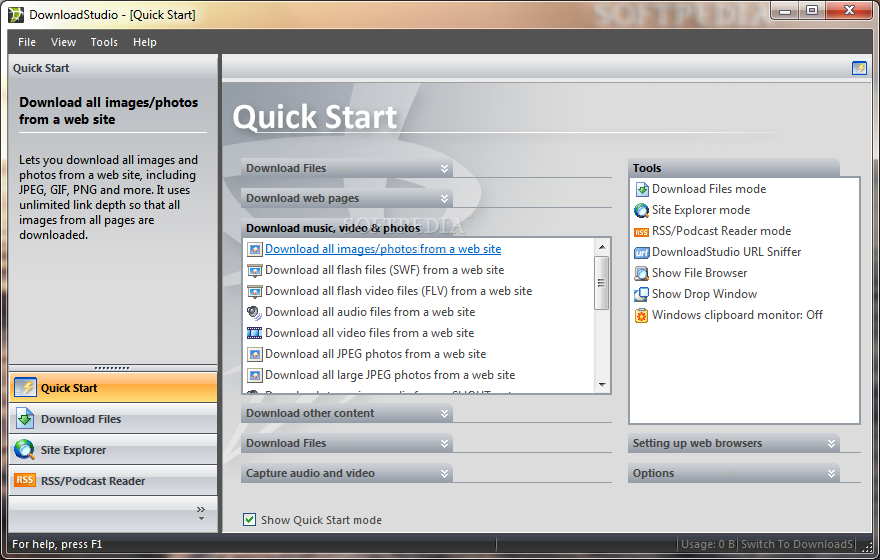This screenshot has height=560, width=880.
Task: Click the Quick Start icon in the sidebar
Action: tap(25, 388)
